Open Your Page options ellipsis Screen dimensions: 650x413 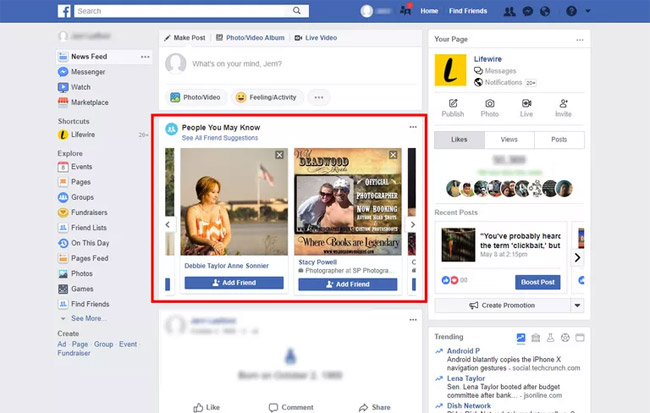(580, 40)
